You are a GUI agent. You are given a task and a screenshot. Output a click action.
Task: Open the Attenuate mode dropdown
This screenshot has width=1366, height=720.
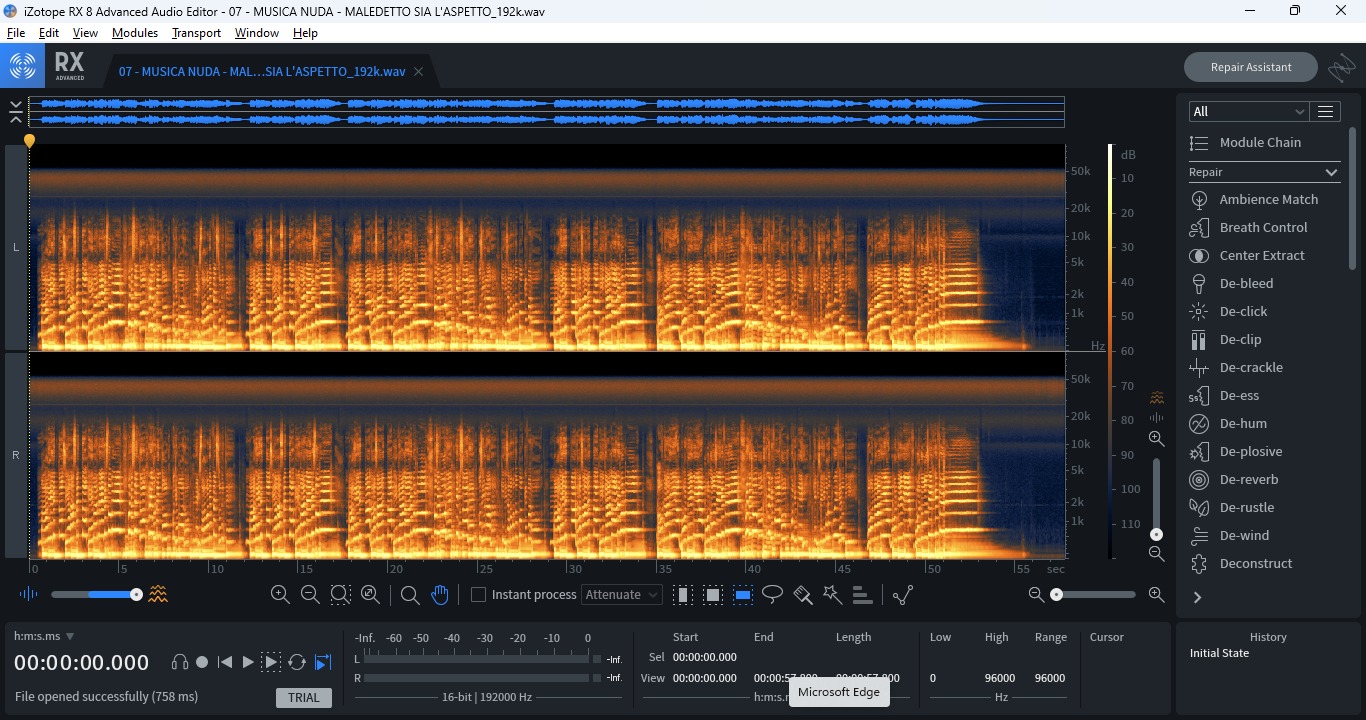coord(622,594)
